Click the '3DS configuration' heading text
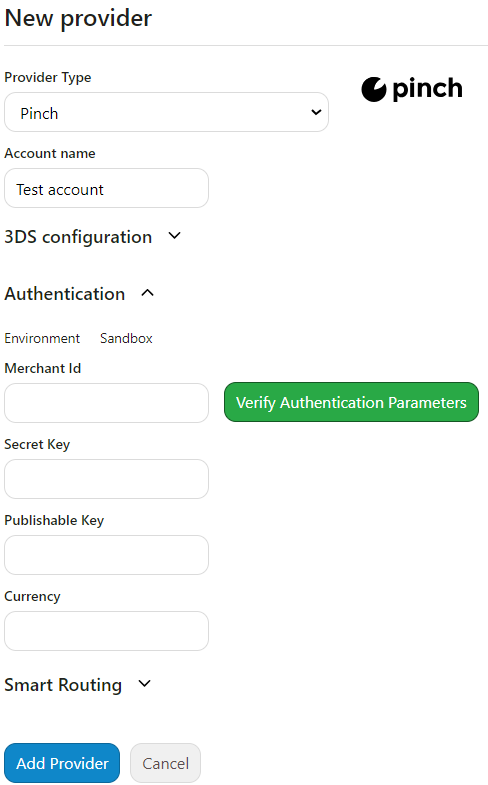 [78, 237]
